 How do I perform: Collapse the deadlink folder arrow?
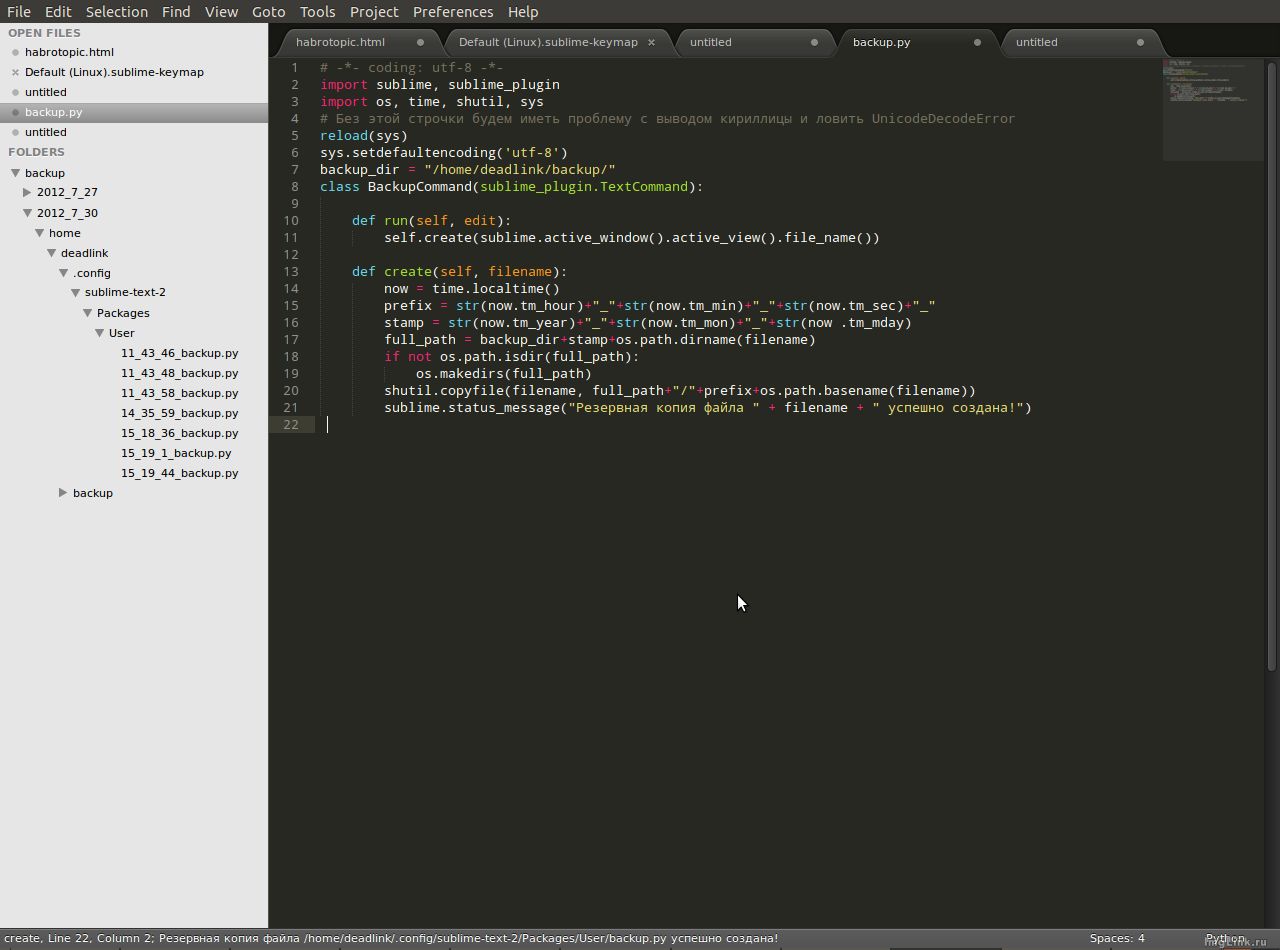click(51, 253)
